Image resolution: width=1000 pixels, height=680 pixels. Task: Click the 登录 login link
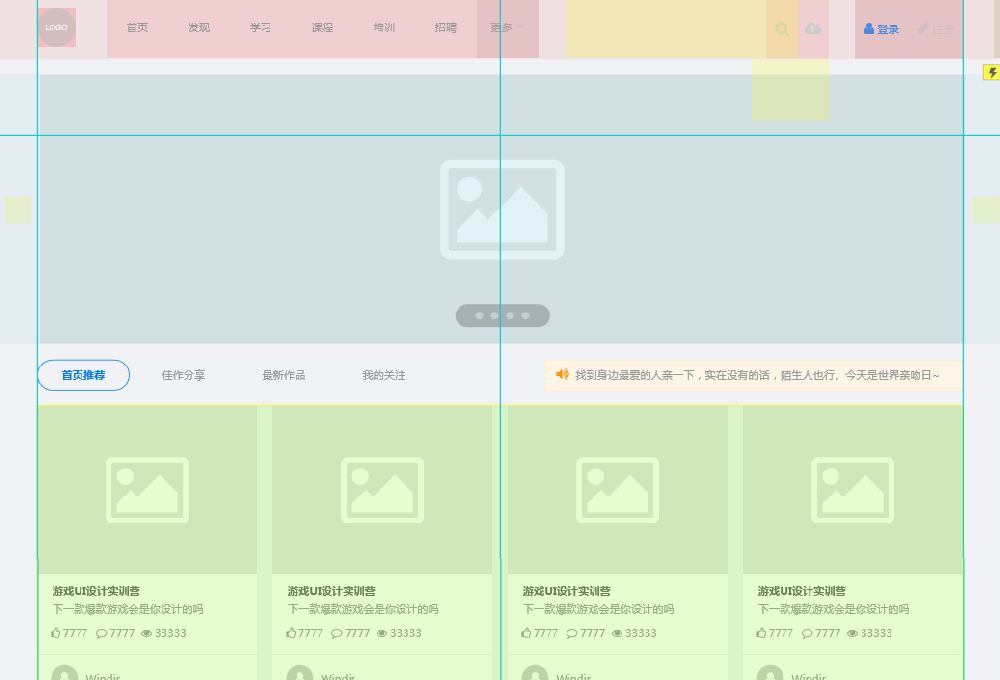point(881,29)
